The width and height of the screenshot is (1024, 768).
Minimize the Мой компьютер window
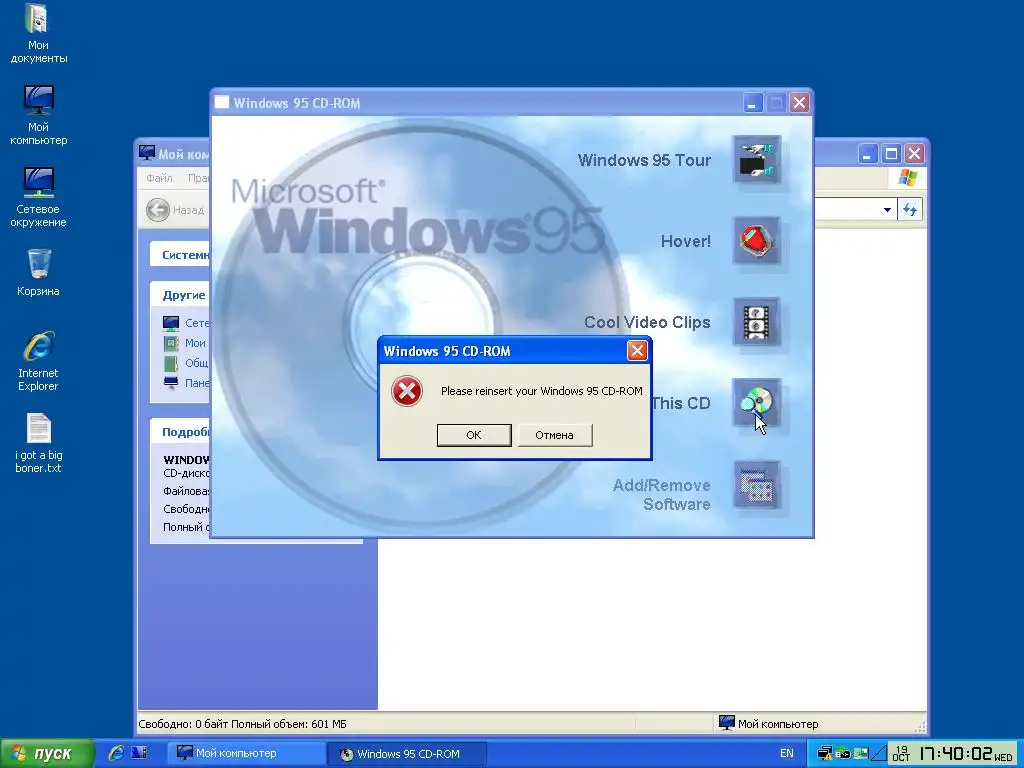pyautogui.click(x=867, y=153)
